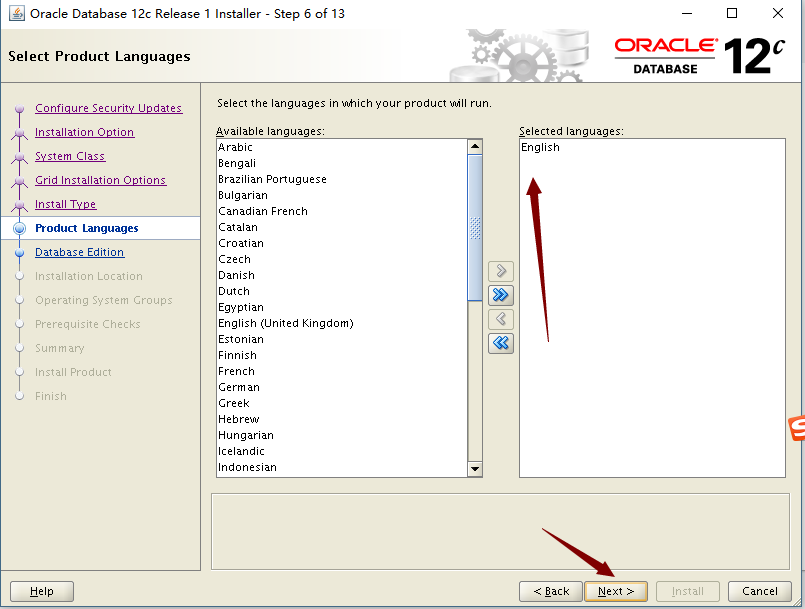
Task: Select Estonian language entry
Action: click(342, 339)
